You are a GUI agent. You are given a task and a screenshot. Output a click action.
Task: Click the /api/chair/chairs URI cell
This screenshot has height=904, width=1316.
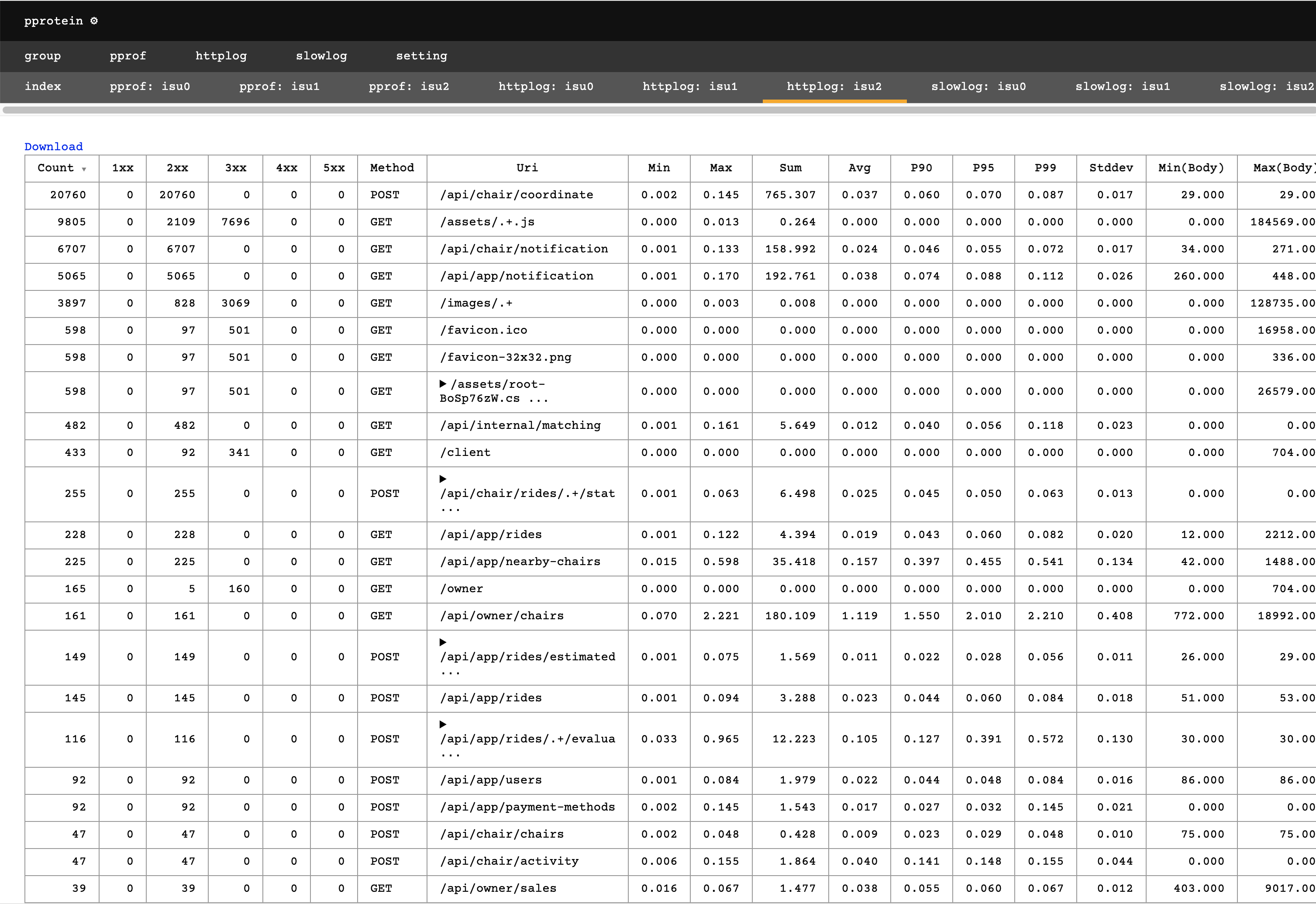click(x=527, y=835)
